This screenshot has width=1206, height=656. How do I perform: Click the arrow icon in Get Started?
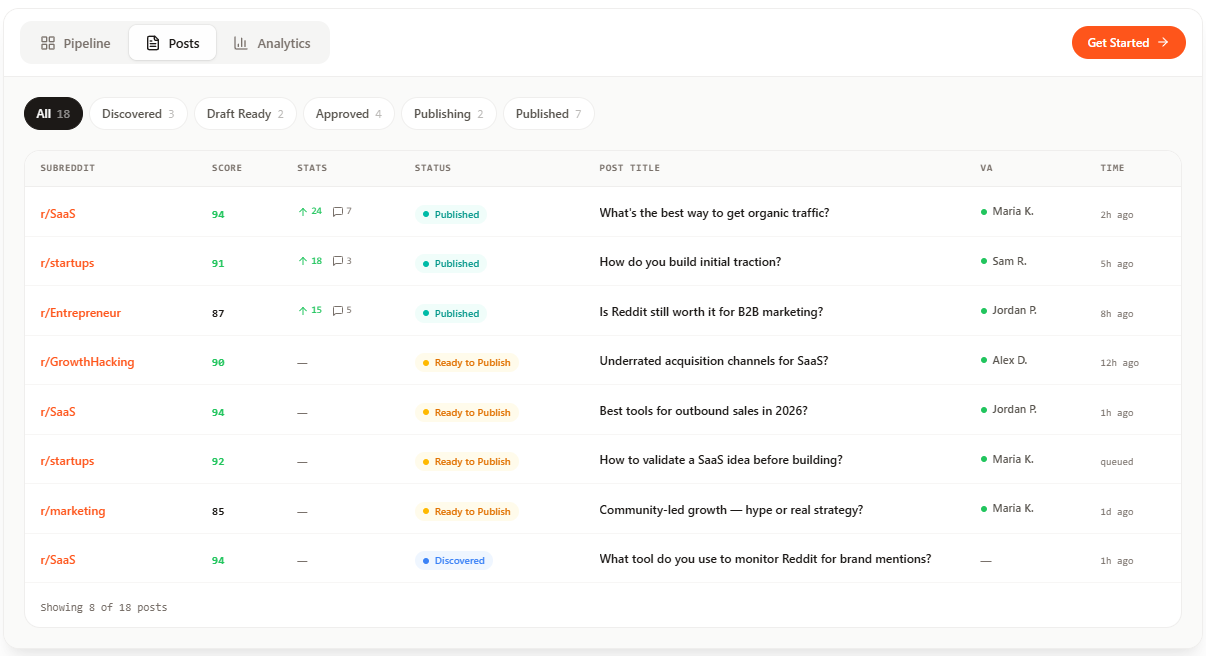pyautogui.click(x=1163, y=43)
